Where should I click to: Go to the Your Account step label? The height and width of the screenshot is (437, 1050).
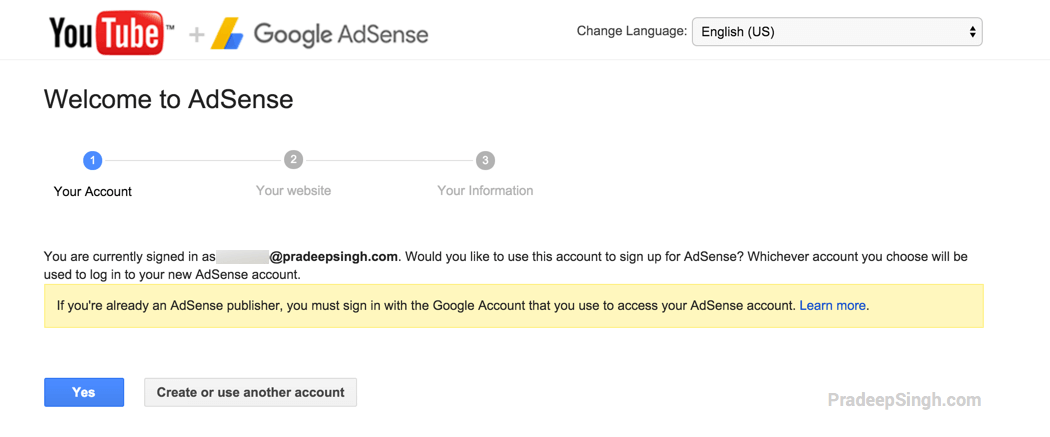pos(93,191)
